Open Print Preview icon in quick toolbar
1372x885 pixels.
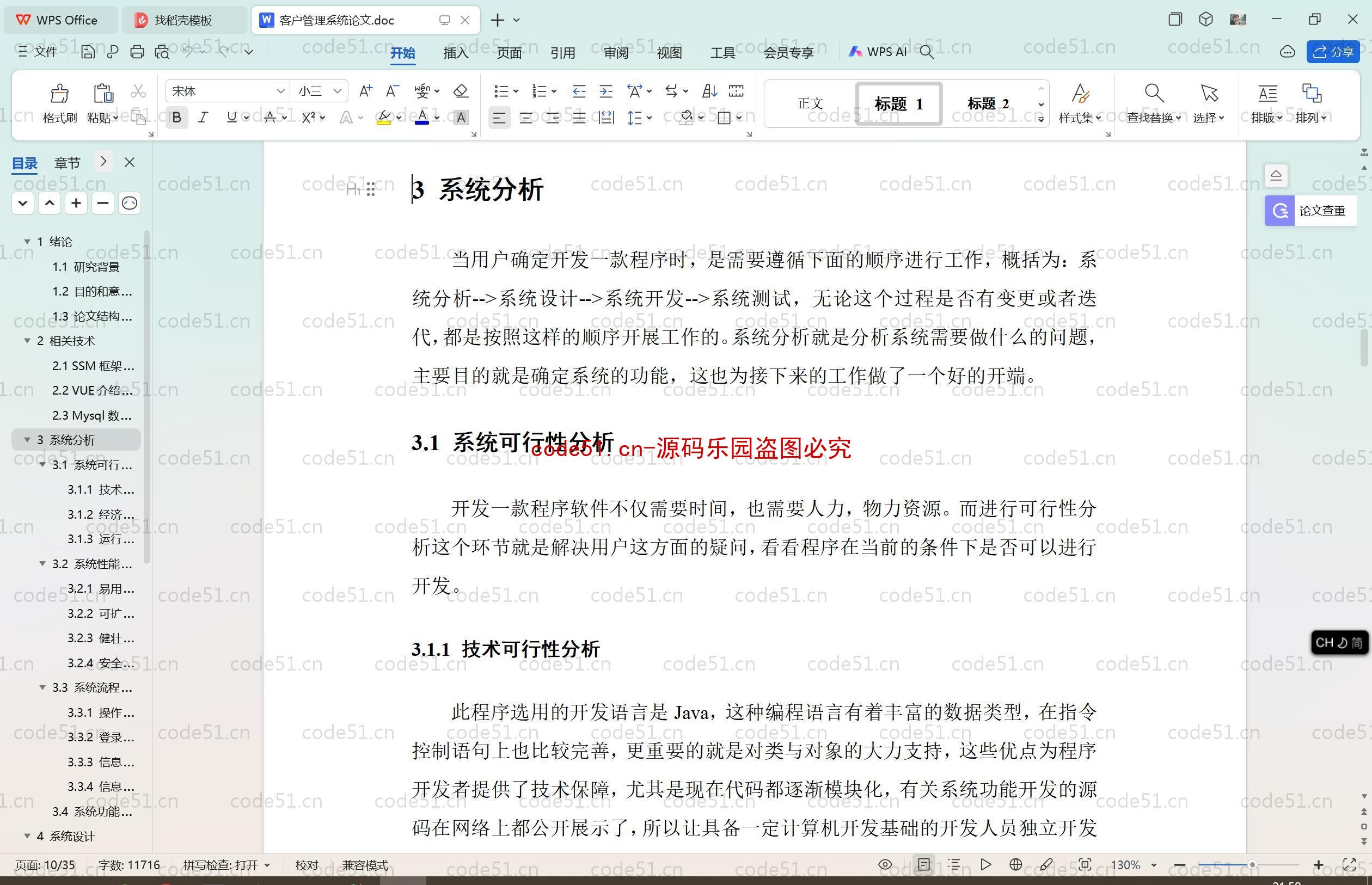[162, 52]
